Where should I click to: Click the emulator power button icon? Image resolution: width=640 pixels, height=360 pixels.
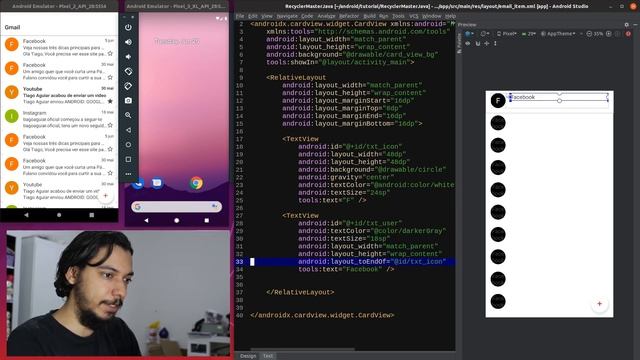click(128, 27)
